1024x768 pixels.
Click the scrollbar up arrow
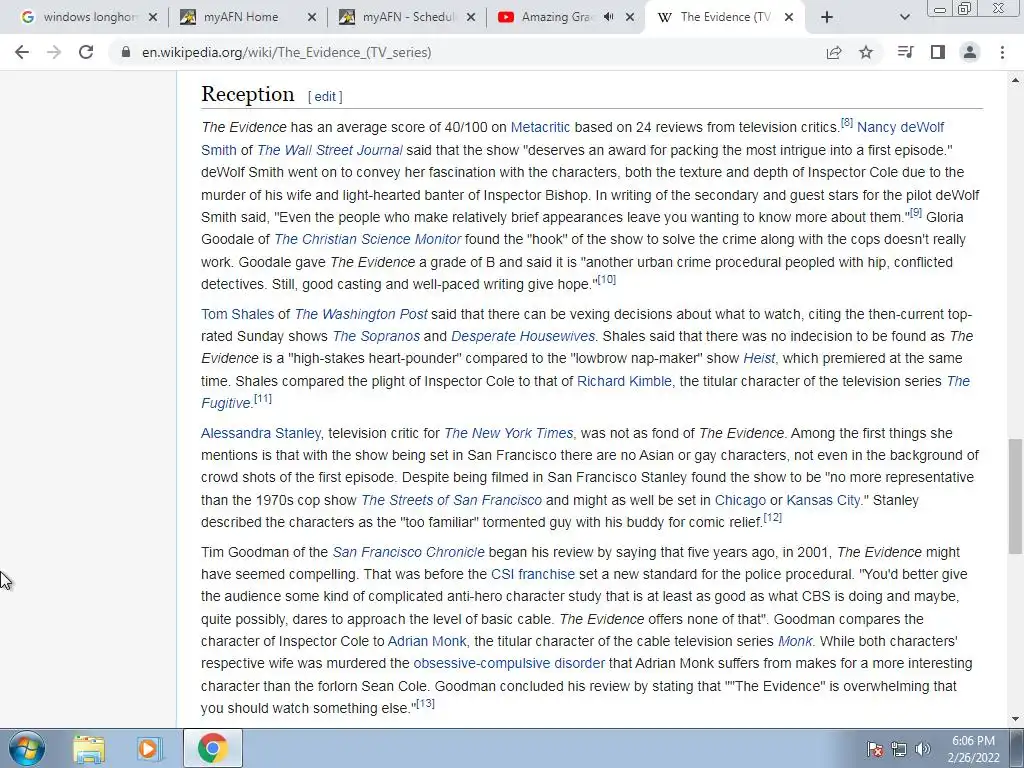1015,80
